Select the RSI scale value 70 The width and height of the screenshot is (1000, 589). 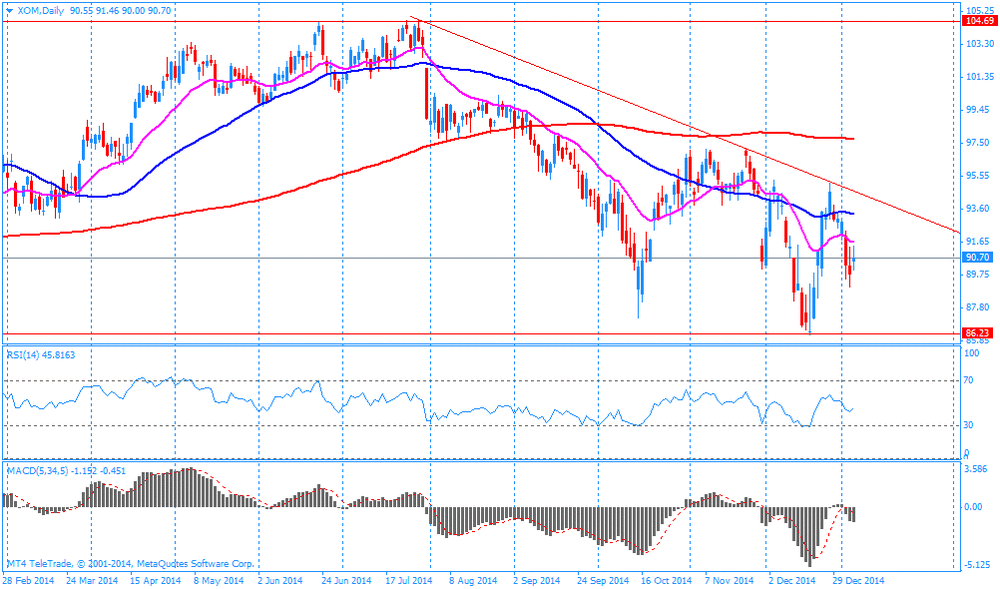[x=968, y=380]
